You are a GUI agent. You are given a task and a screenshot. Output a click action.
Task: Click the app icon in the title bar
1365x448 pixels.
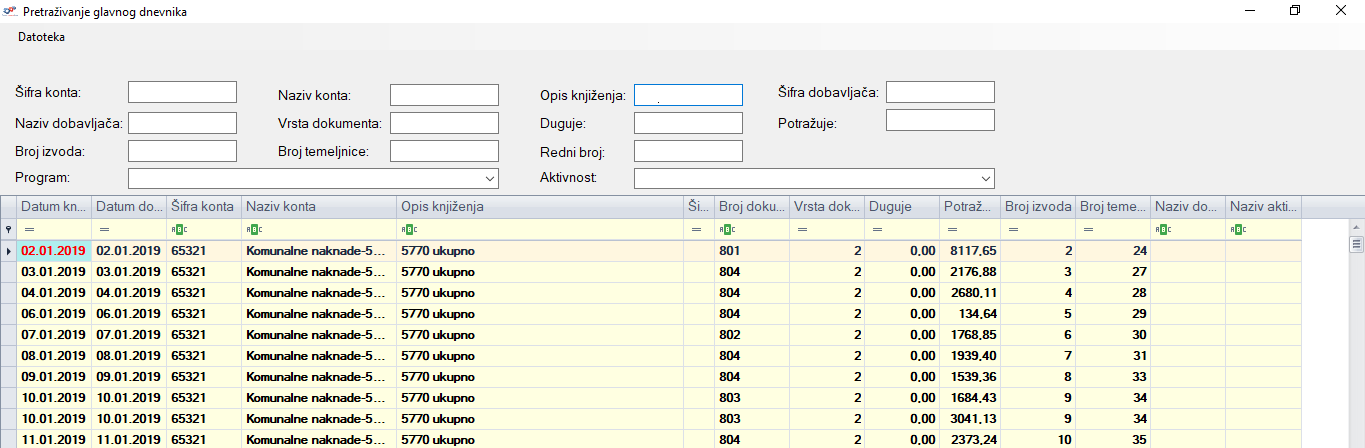pos(10,12)
